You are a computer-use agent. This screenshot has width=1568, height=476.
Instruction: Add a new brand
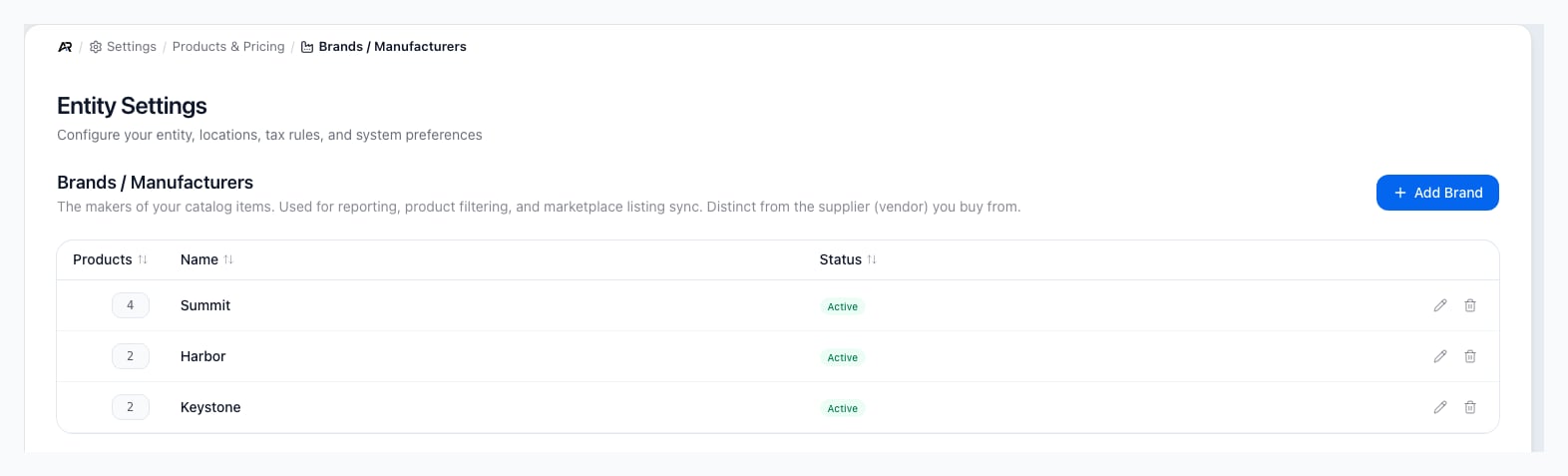pyautogui.click(x=1437, y=193)
